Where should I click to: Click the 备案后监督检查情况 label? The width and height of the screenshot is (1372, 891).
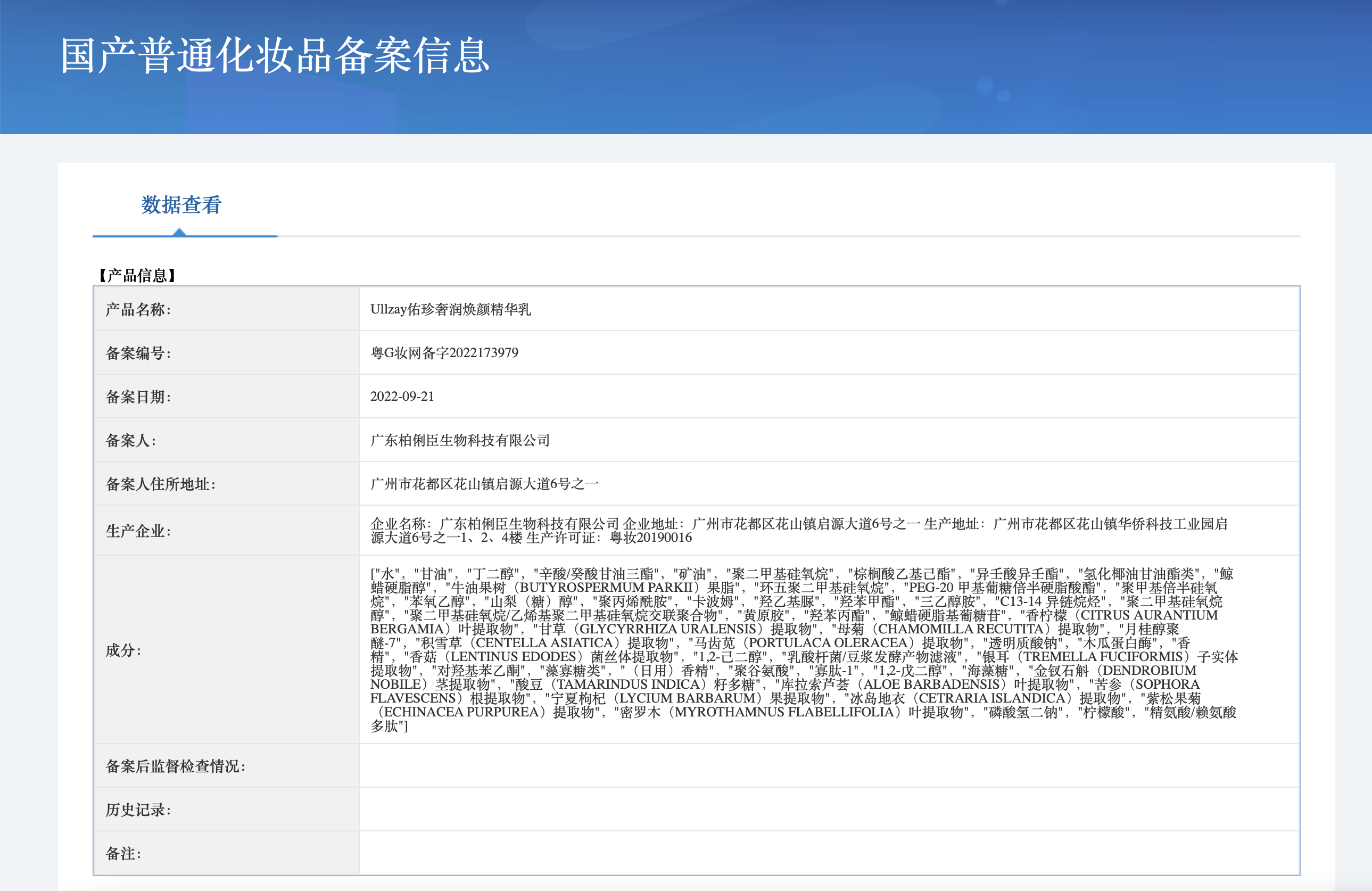[x=176, y=766]
